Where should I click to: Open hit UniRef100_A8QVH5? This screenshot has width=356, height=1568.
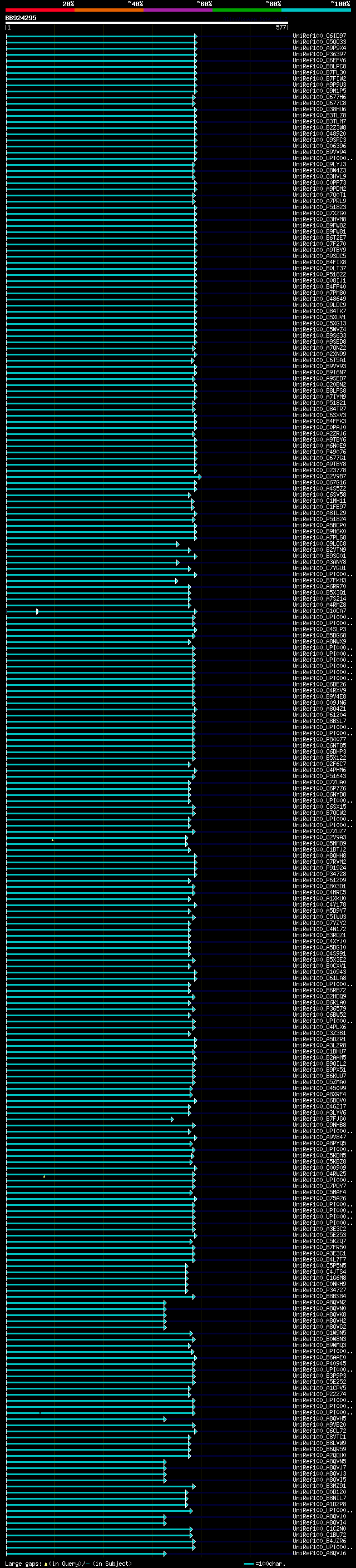(319, 1419)
